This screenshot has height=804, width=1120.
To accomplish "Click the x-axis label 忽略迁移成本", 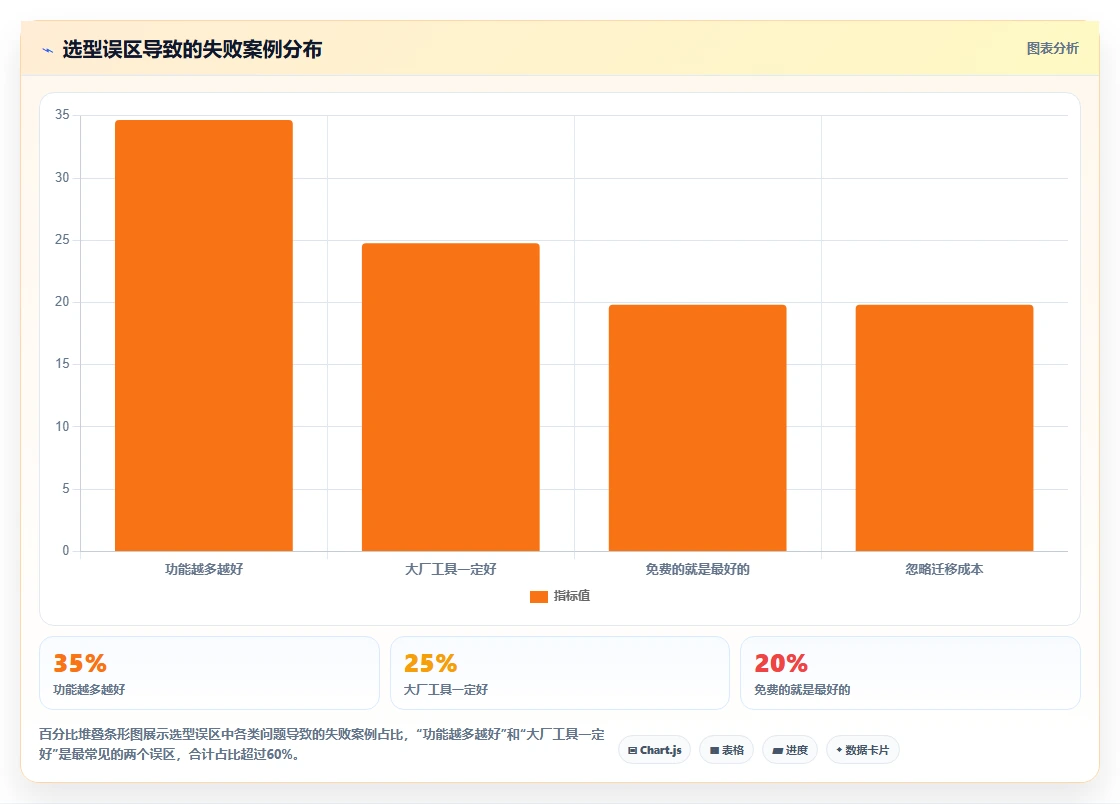I will click(x=944, y=569).
